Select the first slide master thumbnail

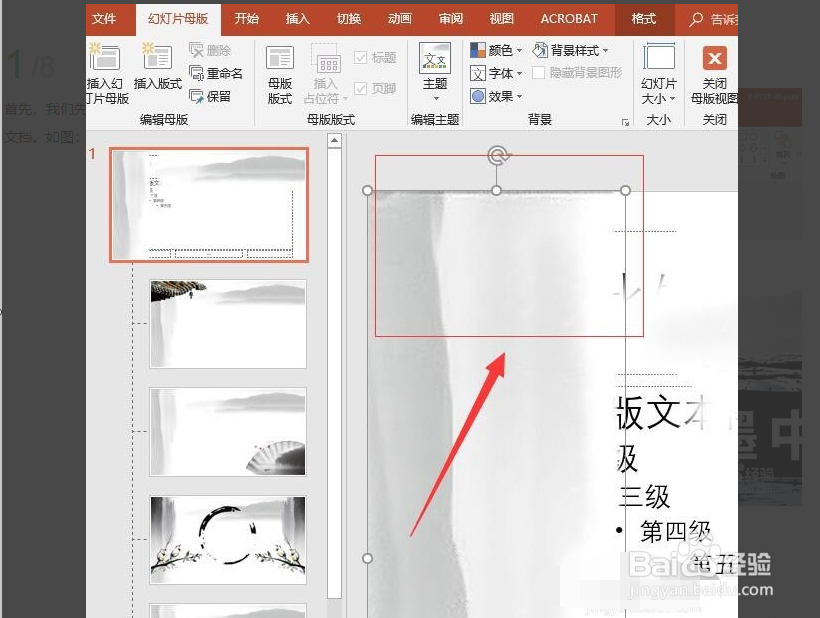pyautogui.click(x=209, y=204)
